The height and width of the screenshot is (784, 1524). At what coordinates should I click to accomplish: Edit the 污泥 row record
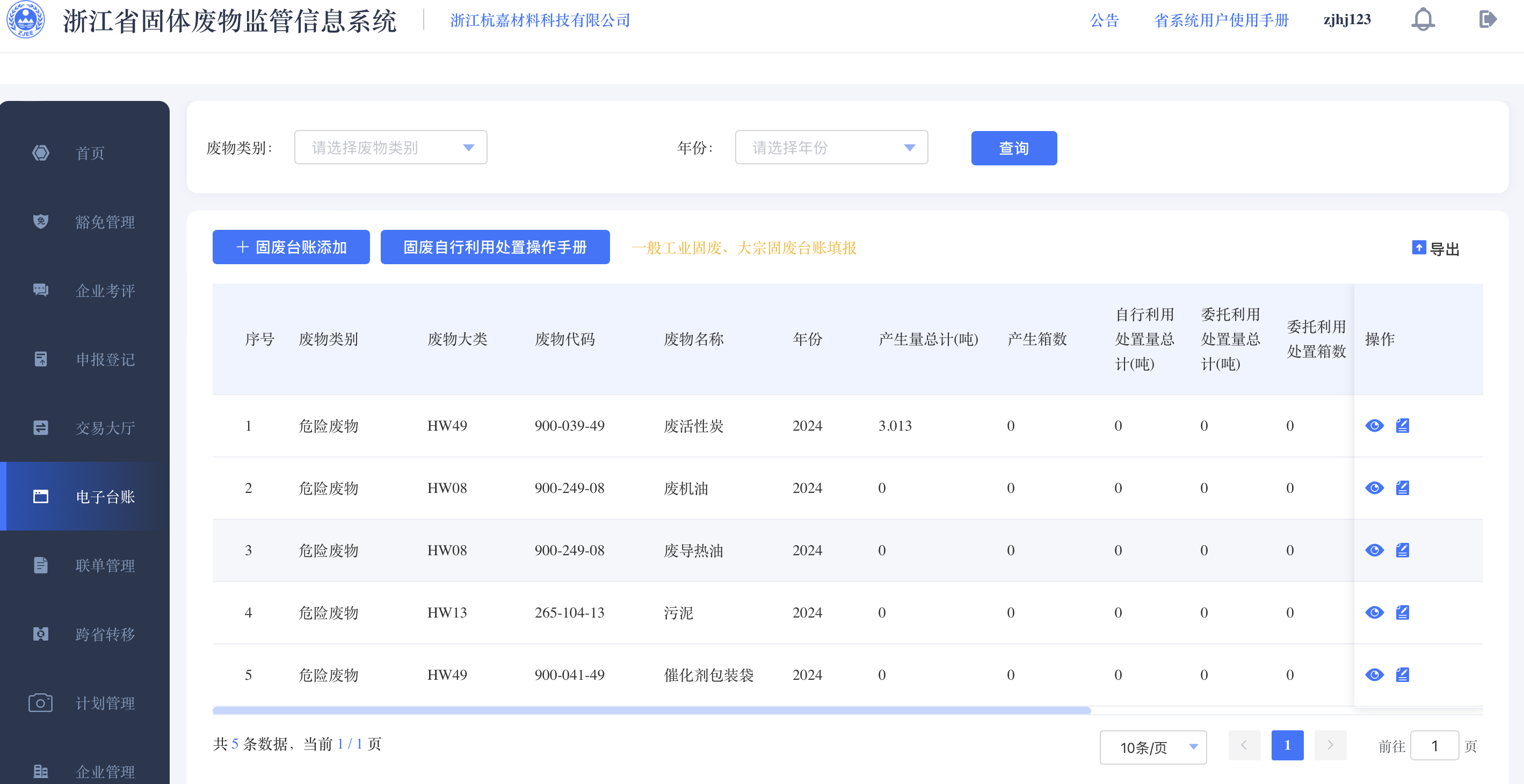(1402, 612)
